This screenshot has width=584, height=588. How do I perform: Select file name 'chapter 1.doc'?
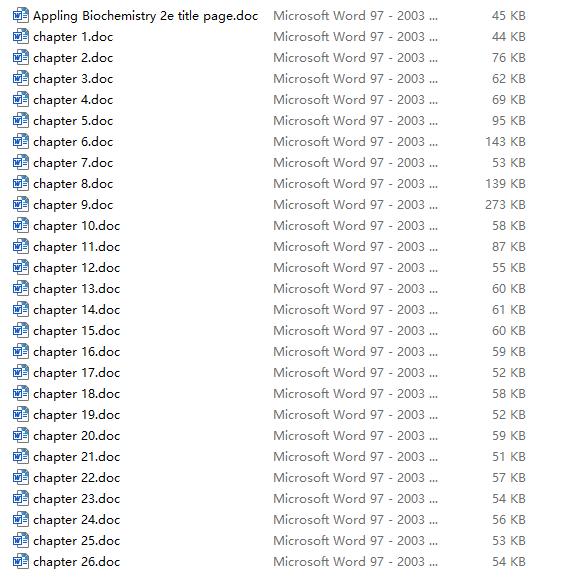73,37
